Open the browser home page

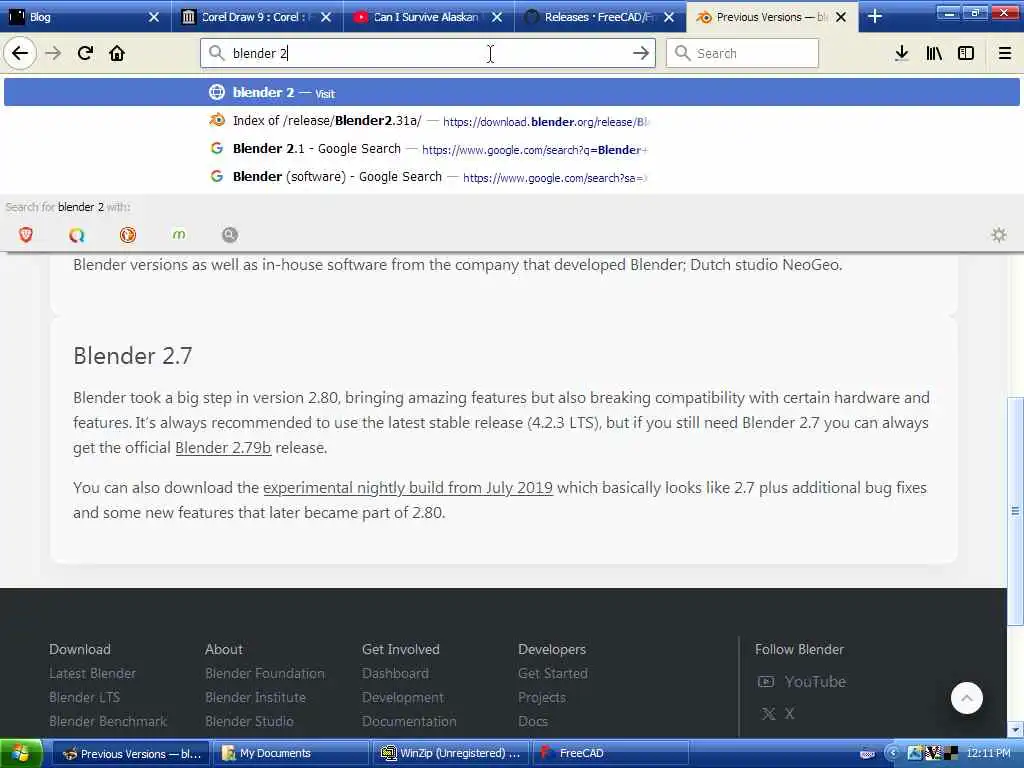point(117,54)
